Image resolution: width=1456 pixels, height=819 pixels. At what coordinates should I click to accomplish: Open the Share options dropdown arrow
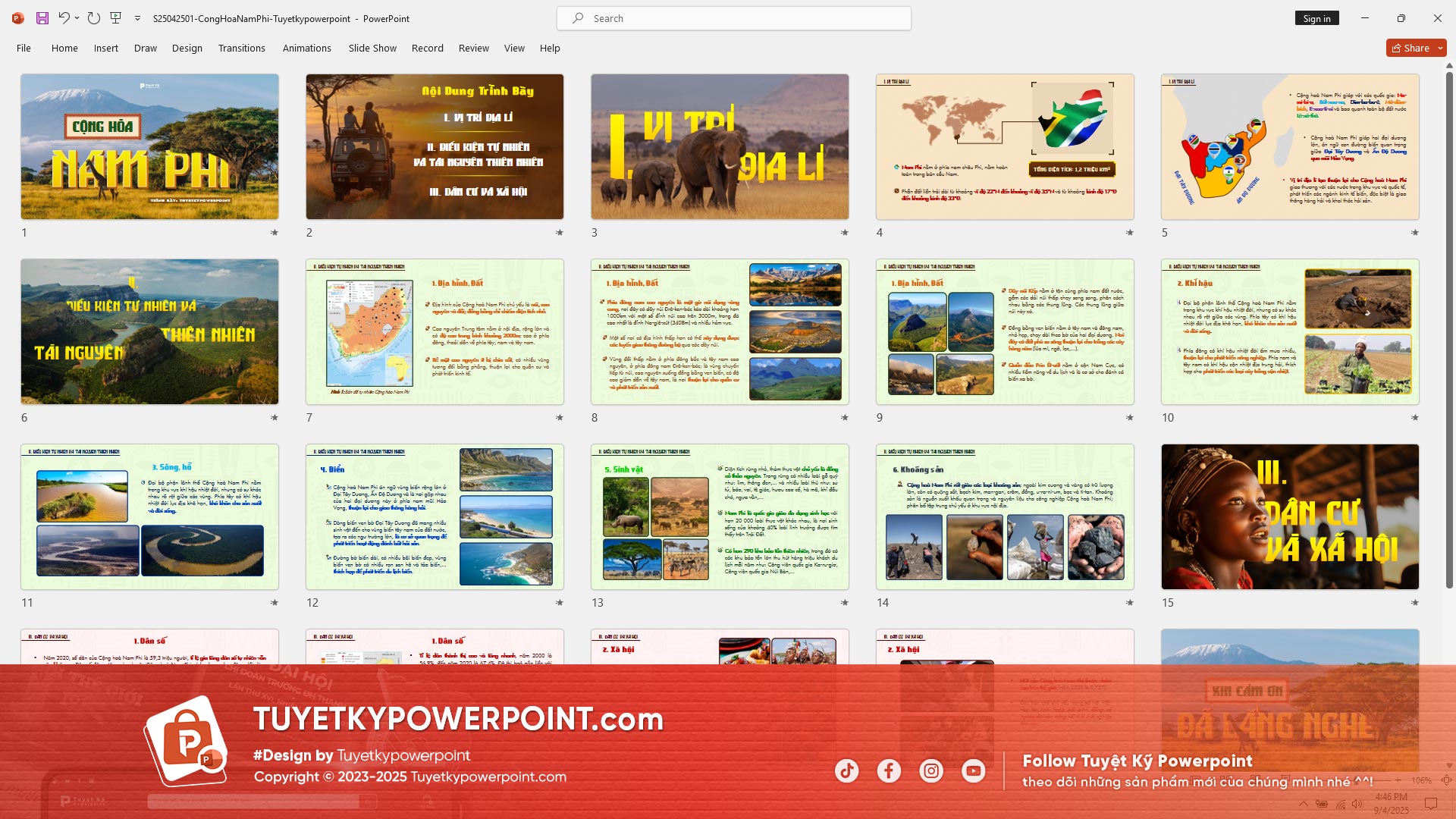tap(1442, 47)
